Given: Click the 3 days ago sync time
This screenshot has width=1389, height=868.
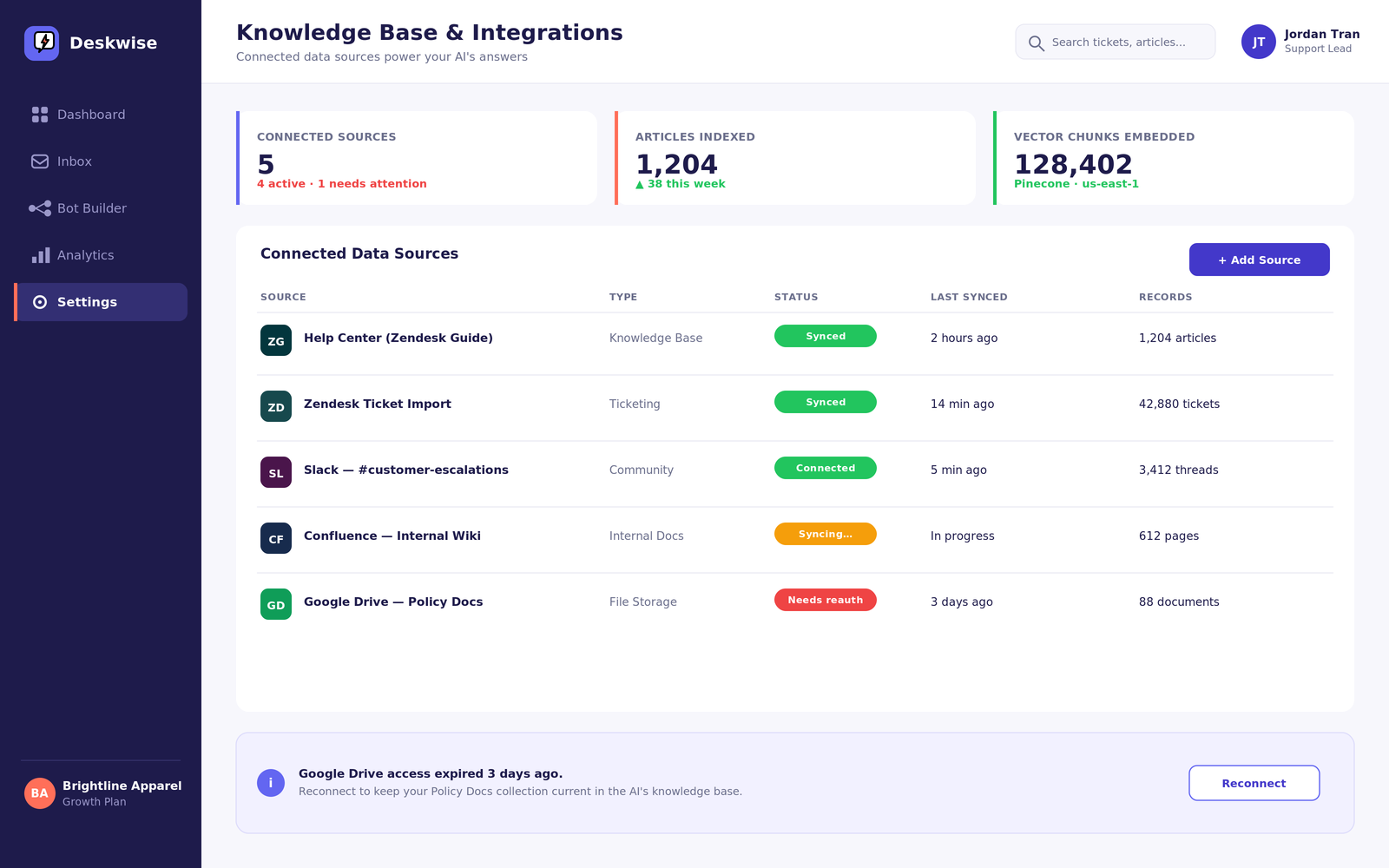Looking at the screenshot, I should click(961, 602).
